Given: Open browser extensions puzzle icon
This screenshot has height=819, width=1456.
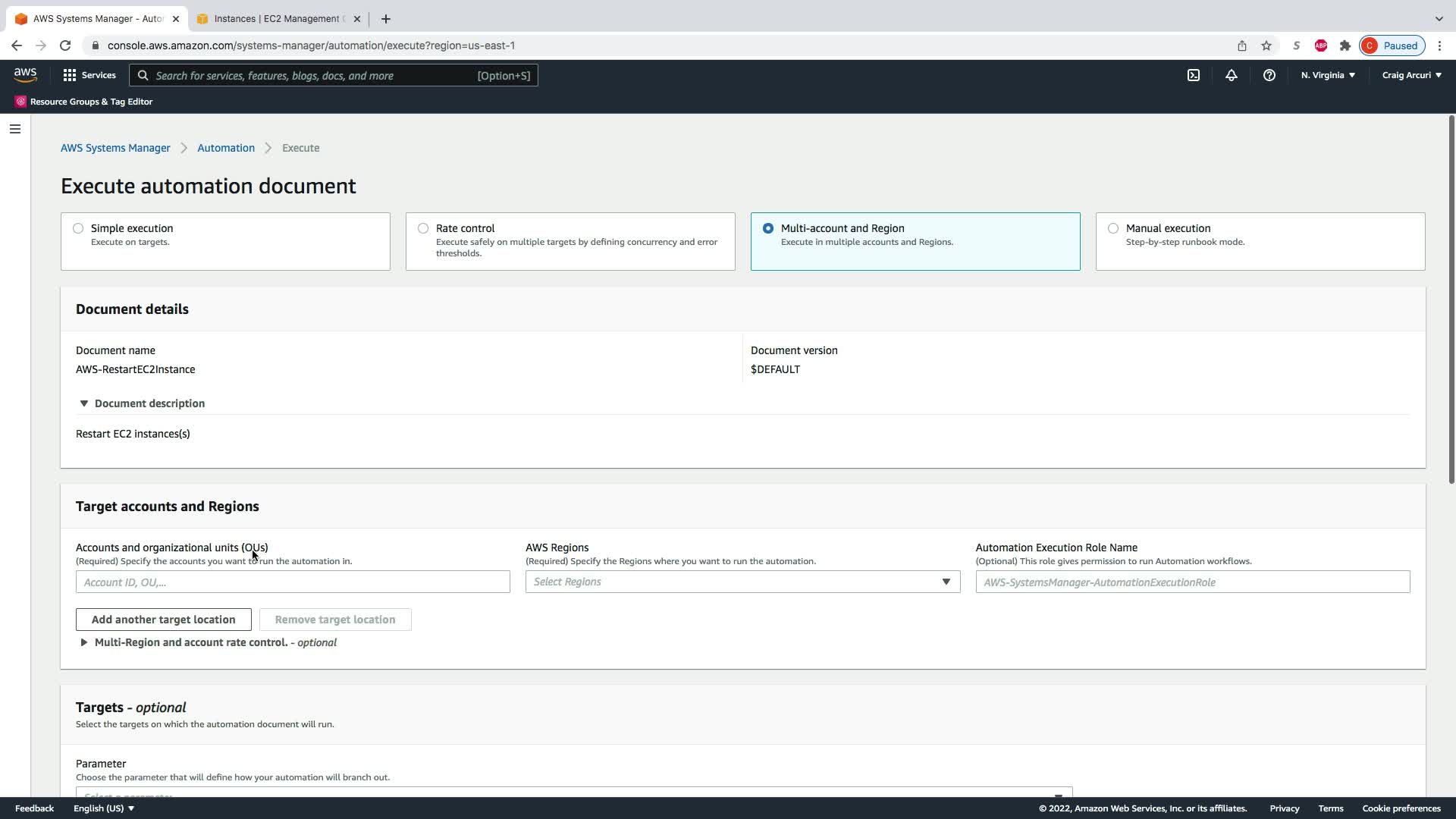Looking at the screenshot, I should tap(1345, 45).
